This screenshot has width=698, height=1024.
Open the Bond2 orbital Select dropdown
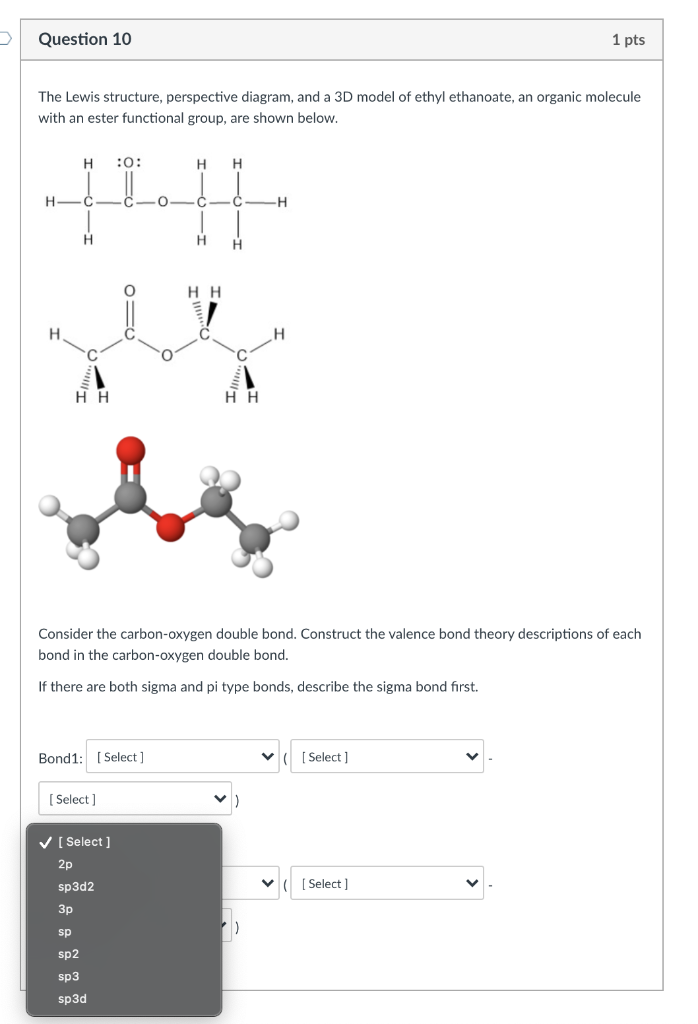click(x=250, y=883)
